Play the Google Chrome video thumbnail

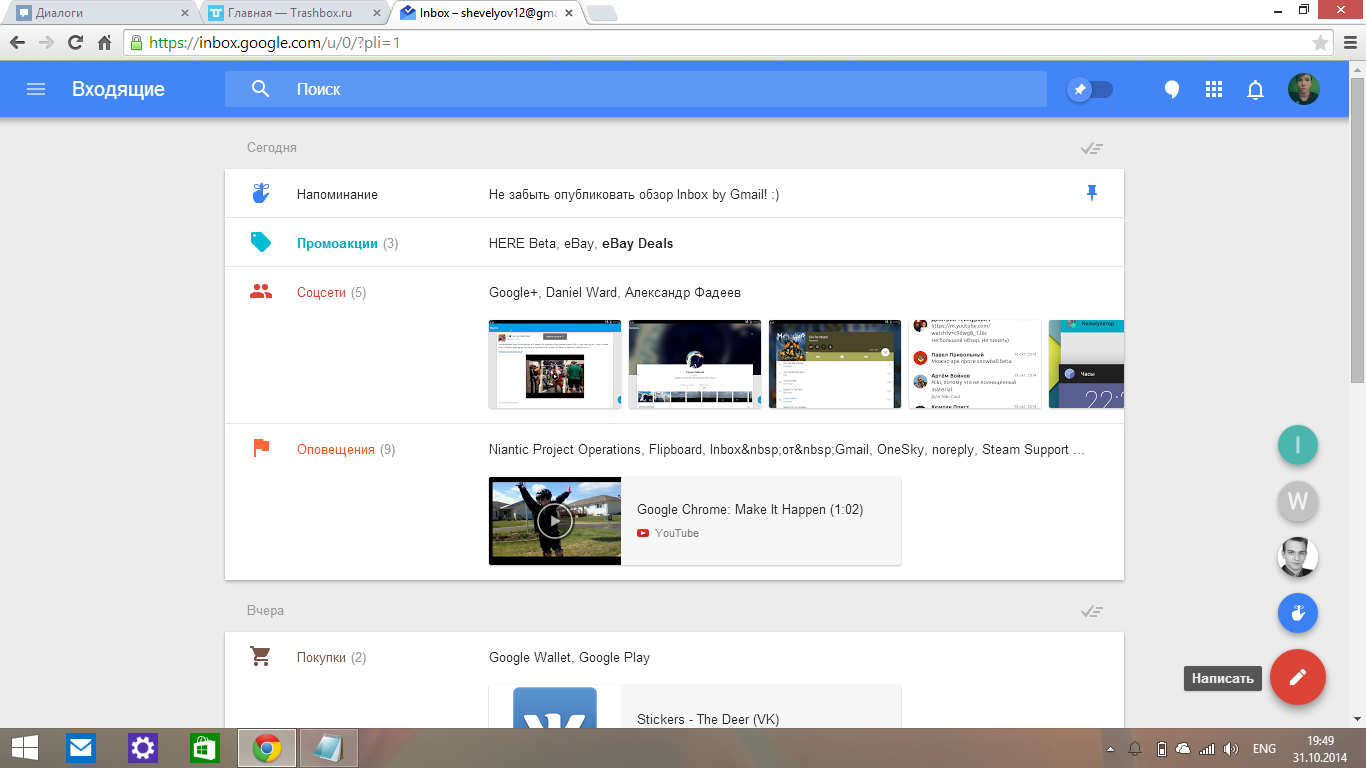[555, 521]
